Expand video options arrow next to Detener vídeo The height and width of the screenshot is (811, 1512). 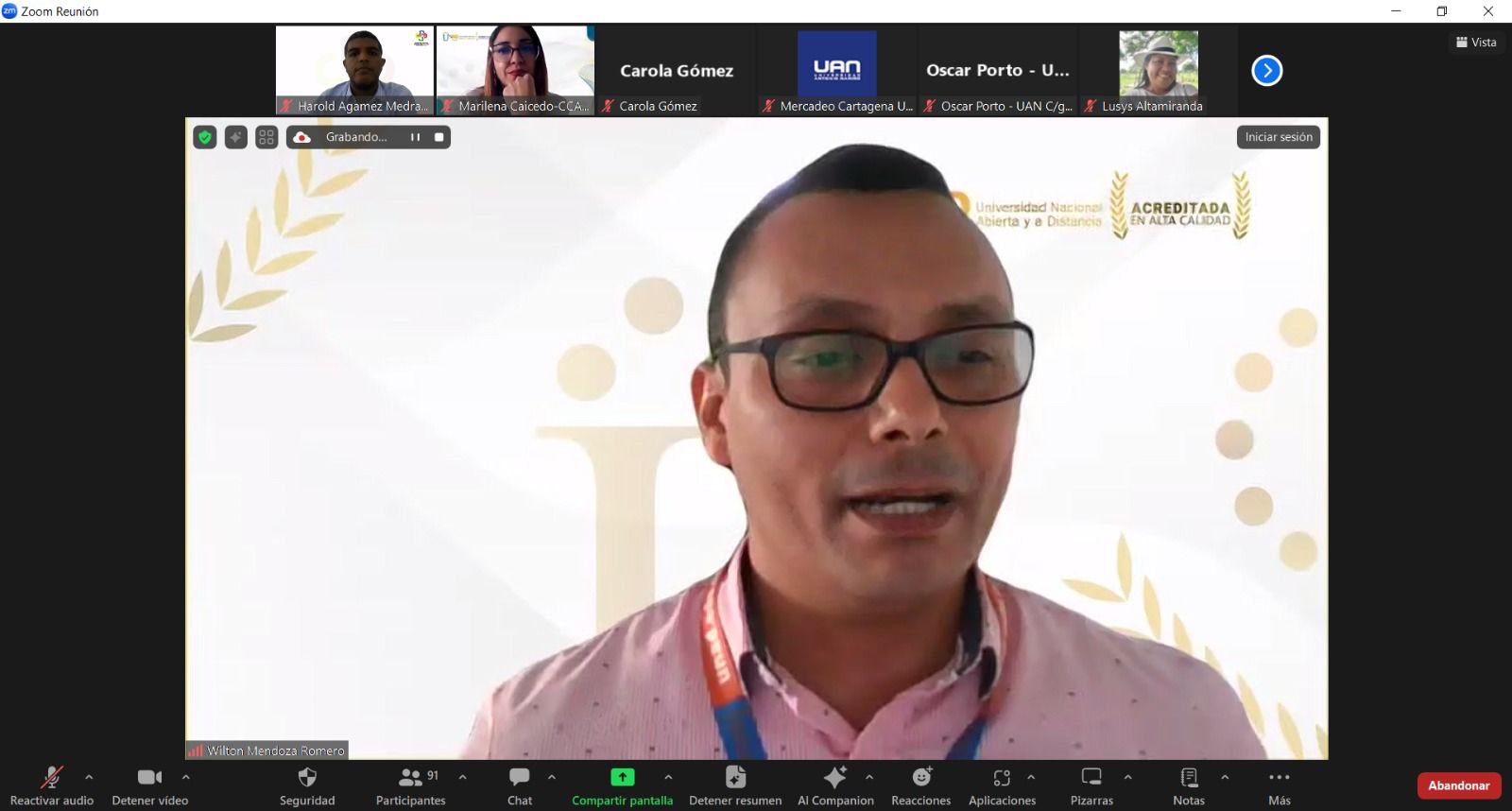[x=186, y=777]
